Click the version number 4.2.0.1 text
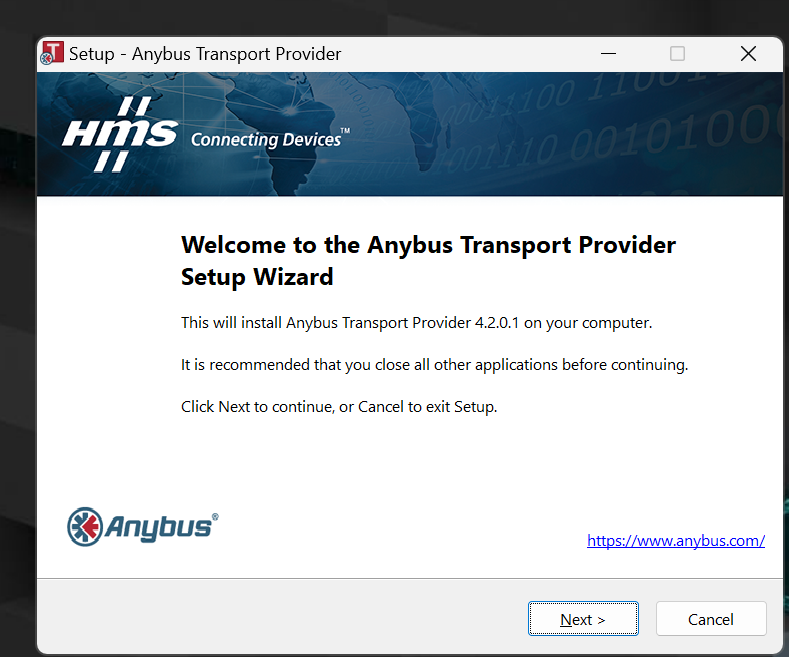The height and width of the screenshot is (657, 789). (x=497, y=322)
